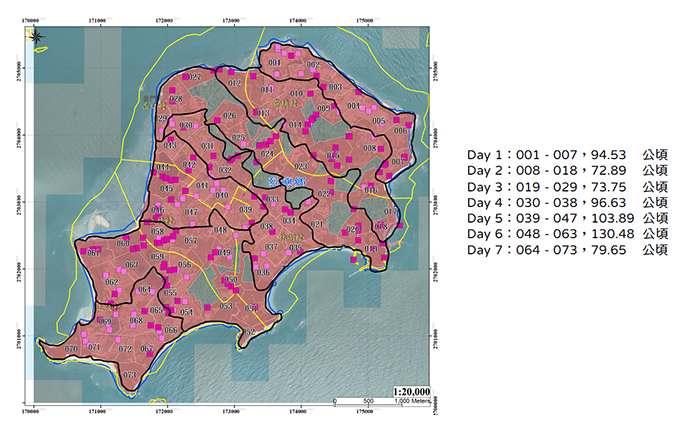The width and height of the screenshot is (700, 423).
Task: Click zone label 066 on the map
Action: [x=171, y=330]
